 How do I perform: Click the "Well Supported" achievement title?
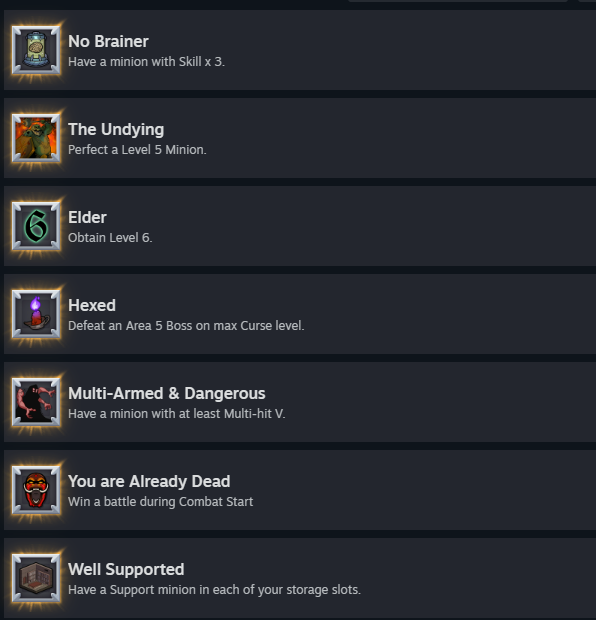tap(126, 570)
